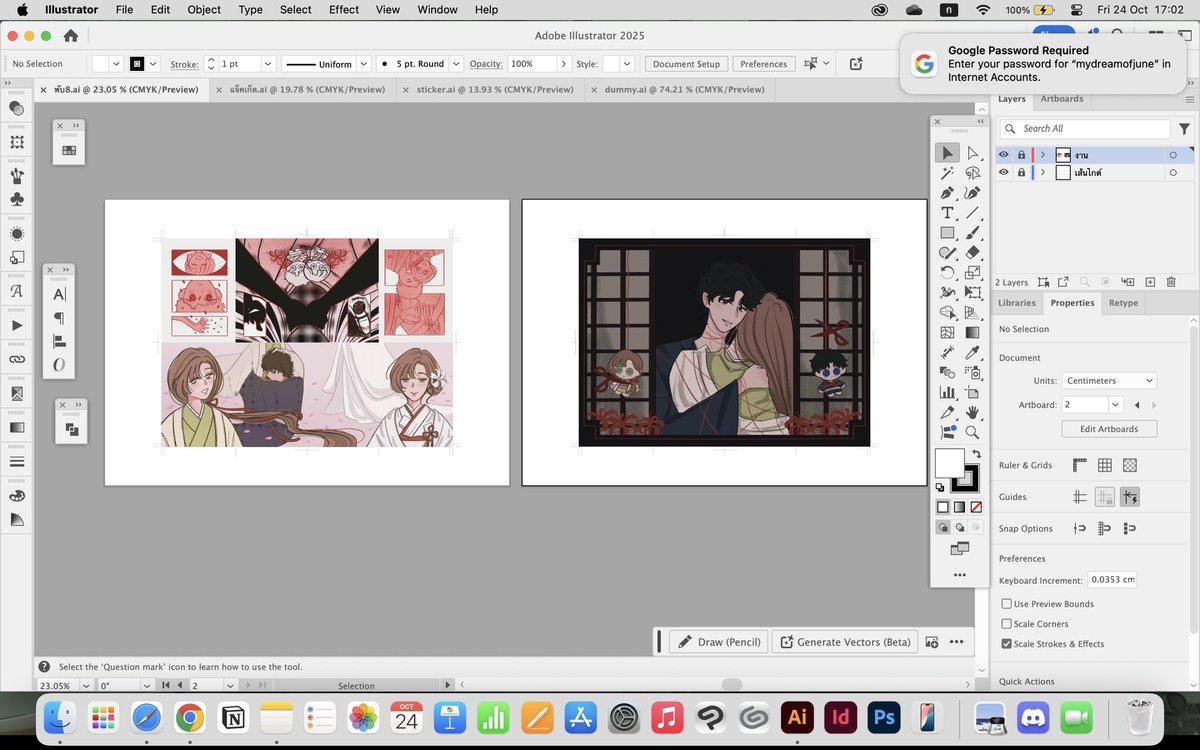Enable Use Preview Bounds checkbox
This screenshot has width=1200, height=750.
pyautogui.click(x=1007, y=604)
